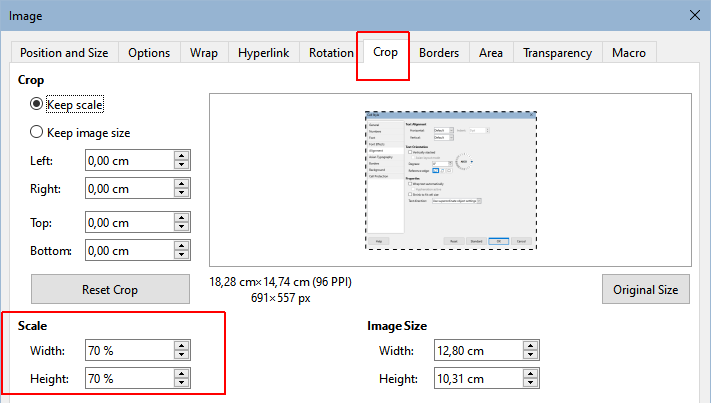Open the Hyperlink tab

pos(264,53)
